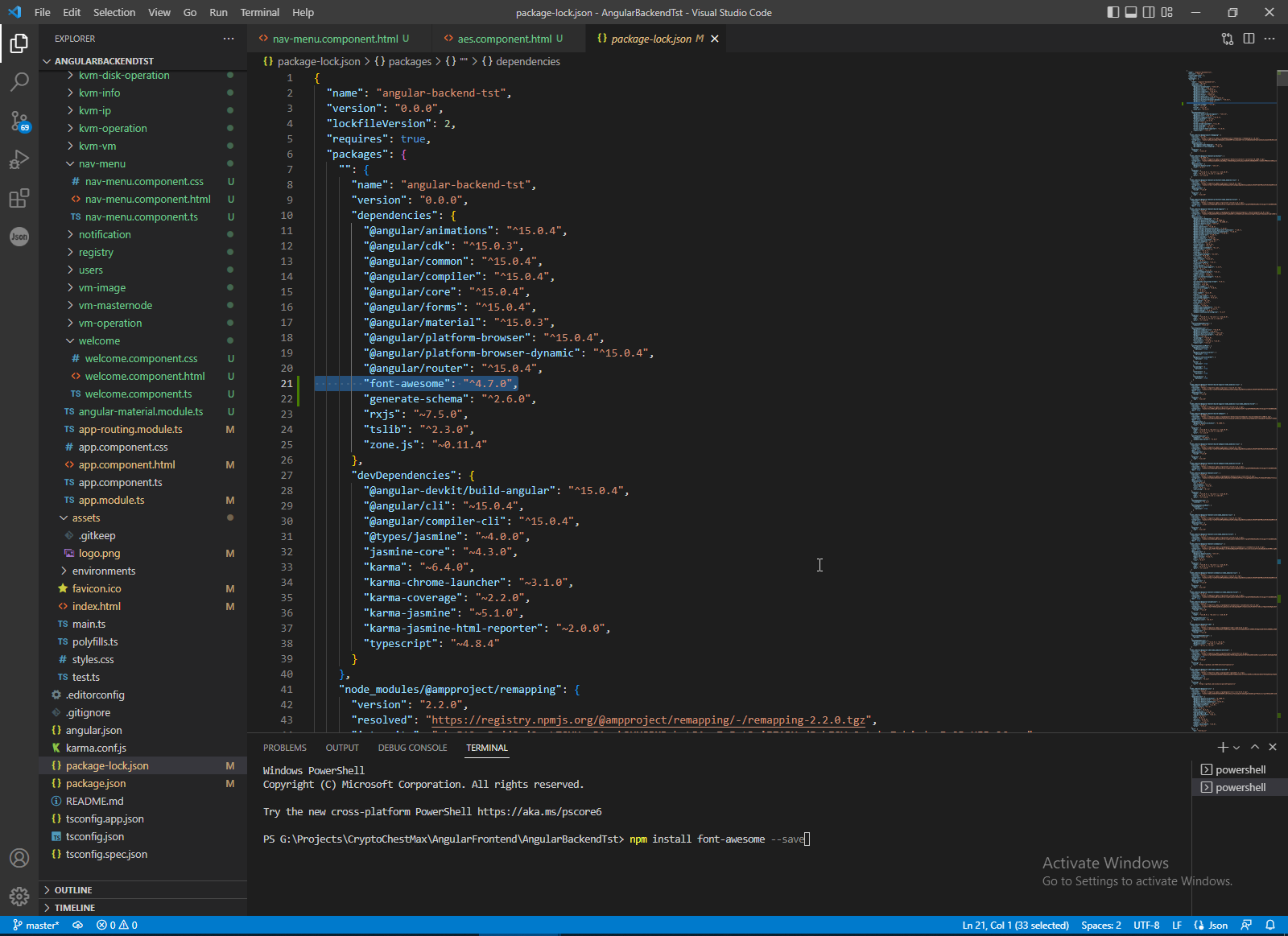Viewport: 1288px width, 936px height.
Task: Select the first powershell terminal instance
Action: click(1239, 770)
